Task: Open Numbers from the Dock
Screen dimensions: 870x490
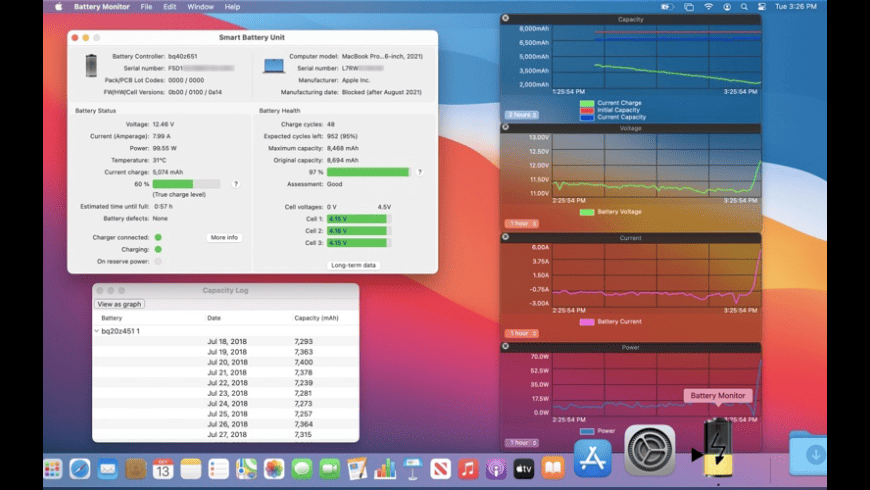Action: 385,469
